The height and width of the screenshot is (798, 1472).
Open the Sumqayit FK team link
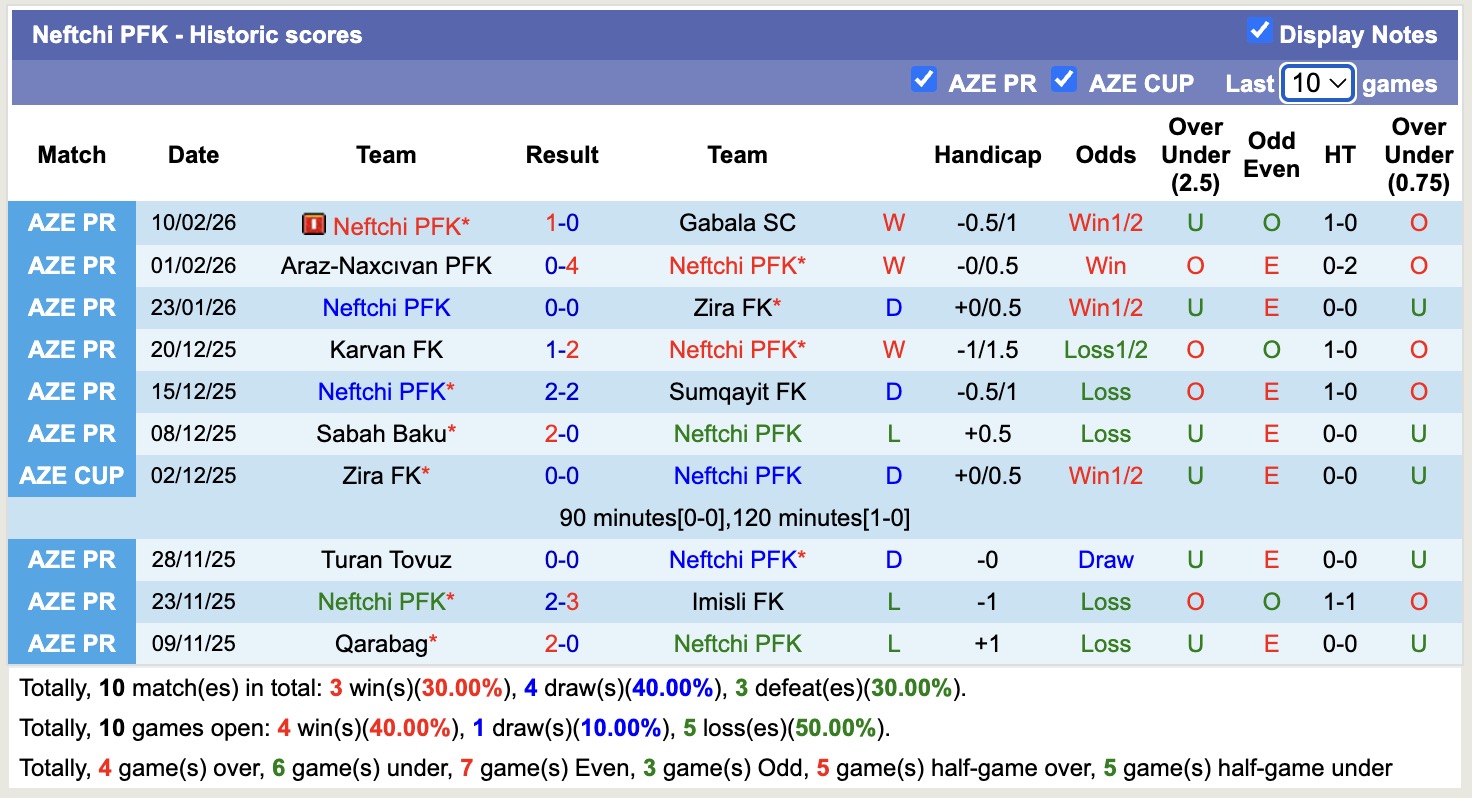pos(737,392)
